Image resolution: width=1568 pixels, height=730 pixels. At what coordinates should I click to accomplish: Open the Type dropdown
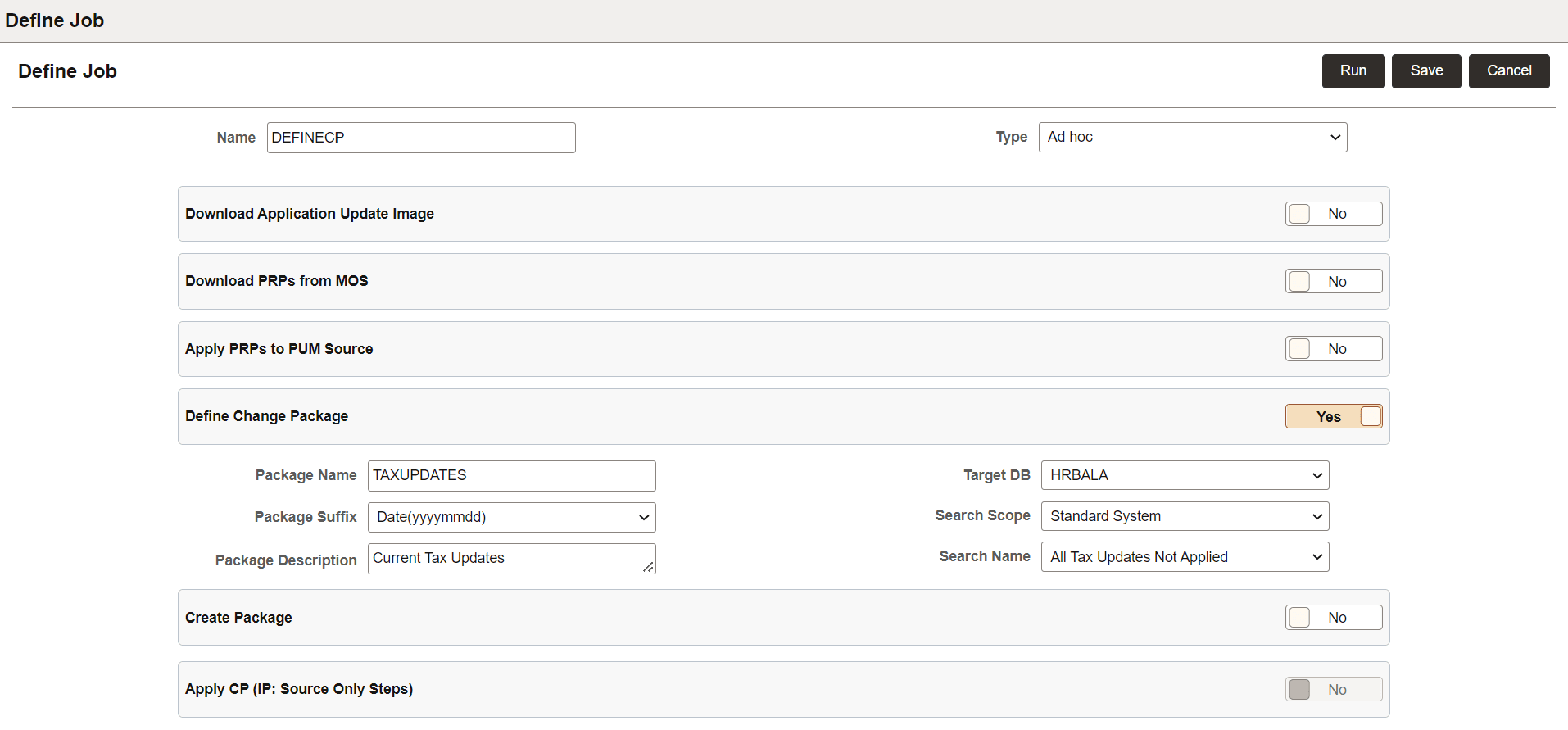1193,138
